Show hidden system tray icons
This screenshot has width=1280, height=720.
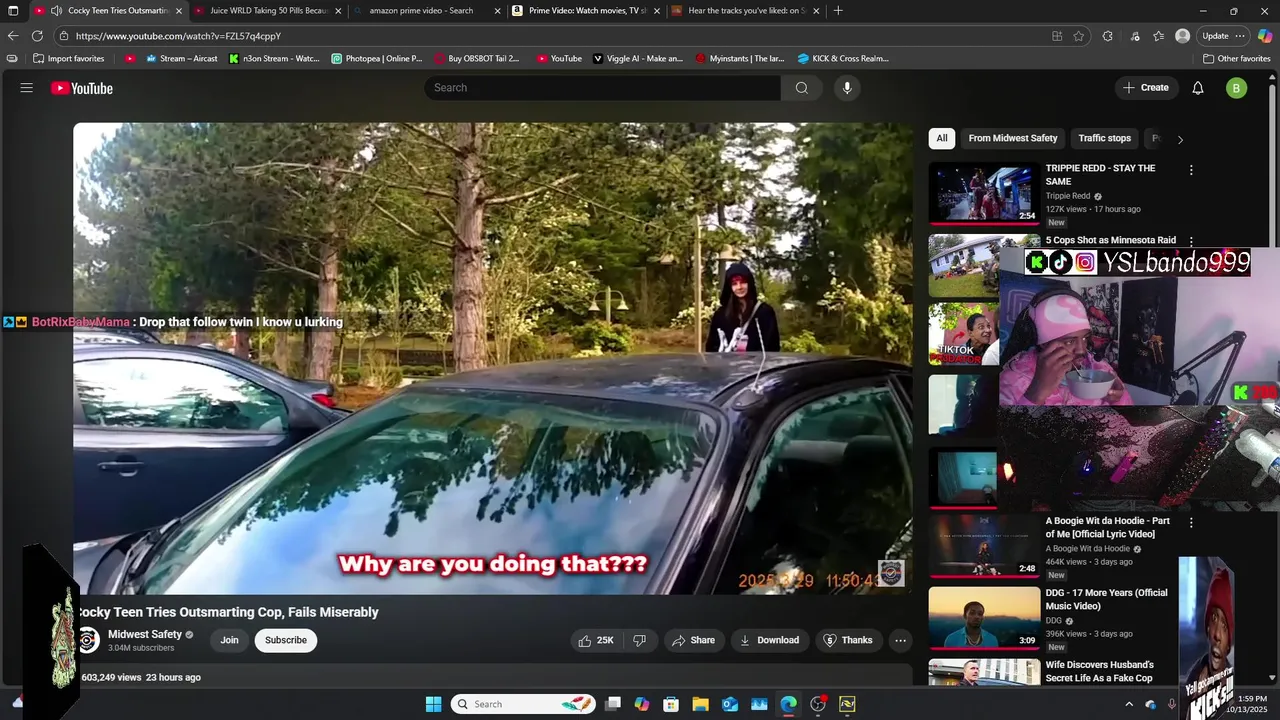point(1130,704)
